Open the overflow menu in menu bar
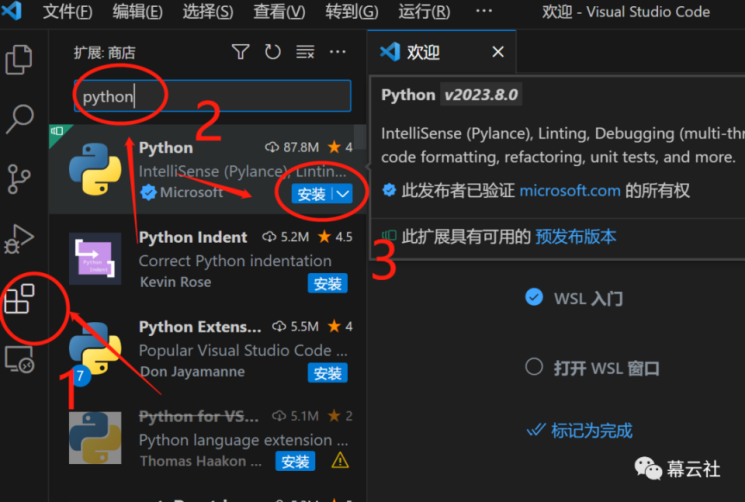Image resolution: width=745 pixels, height=502 pixels. click(x=484, y=12)
